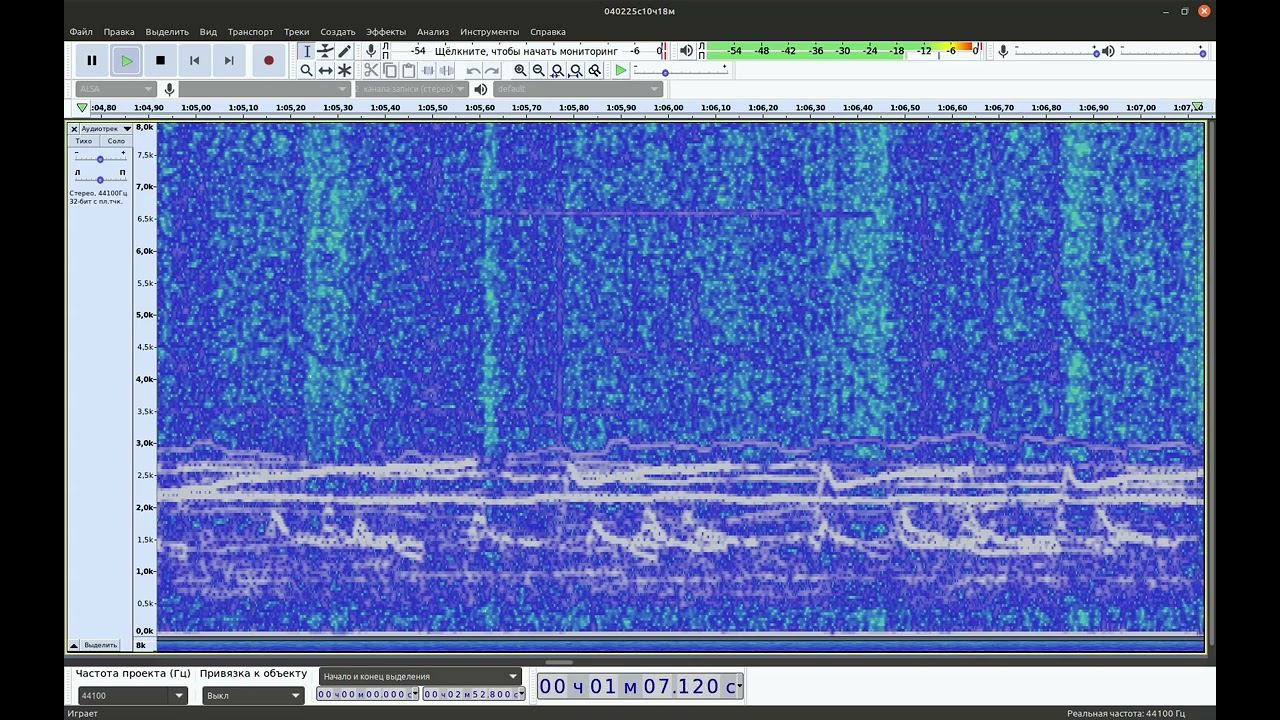Click the track pan Л/П slider
The height and width of the screenshot is (720, 1280).
(x=100, y=179)
